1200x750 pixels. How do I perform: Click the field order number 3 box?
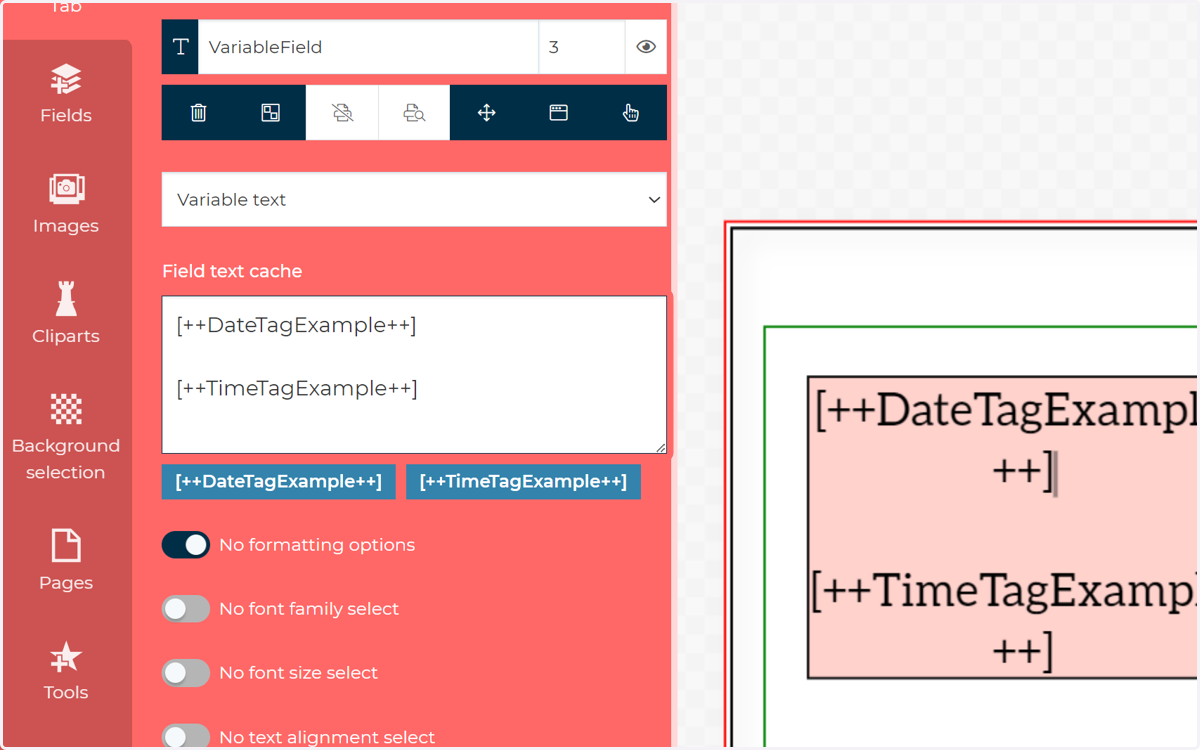[582, 47]
